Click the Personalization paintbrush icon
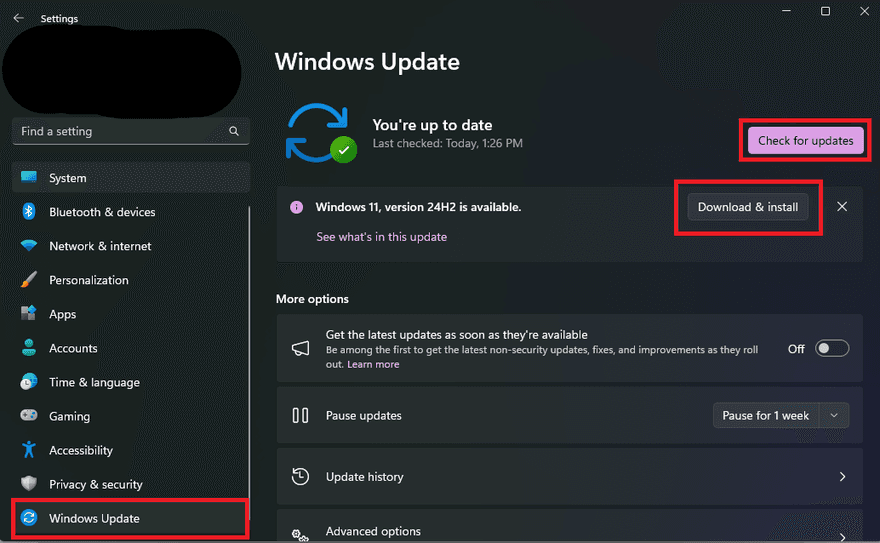Viewport: 880px width, 543px height. (x=29, y=279)
